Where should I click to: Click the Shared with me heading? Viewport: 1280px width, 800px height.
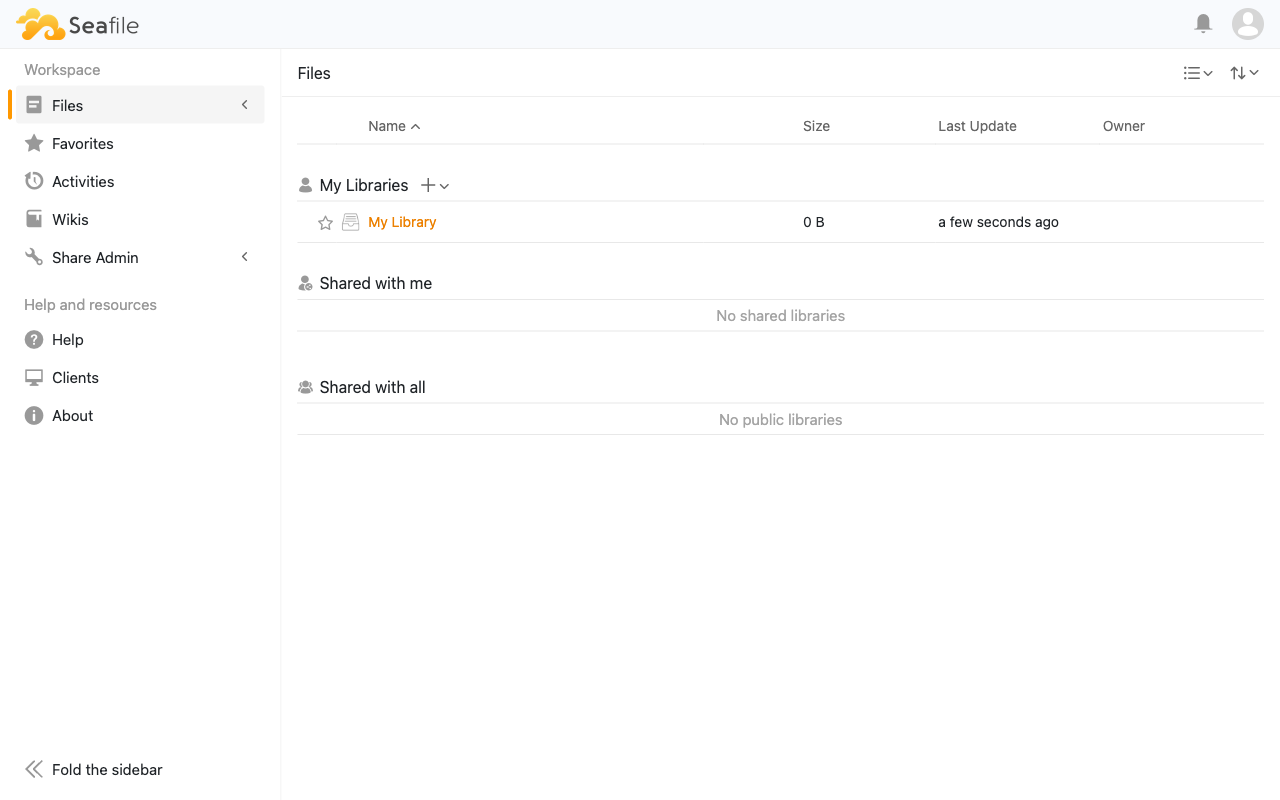click(x=376, y=283)
